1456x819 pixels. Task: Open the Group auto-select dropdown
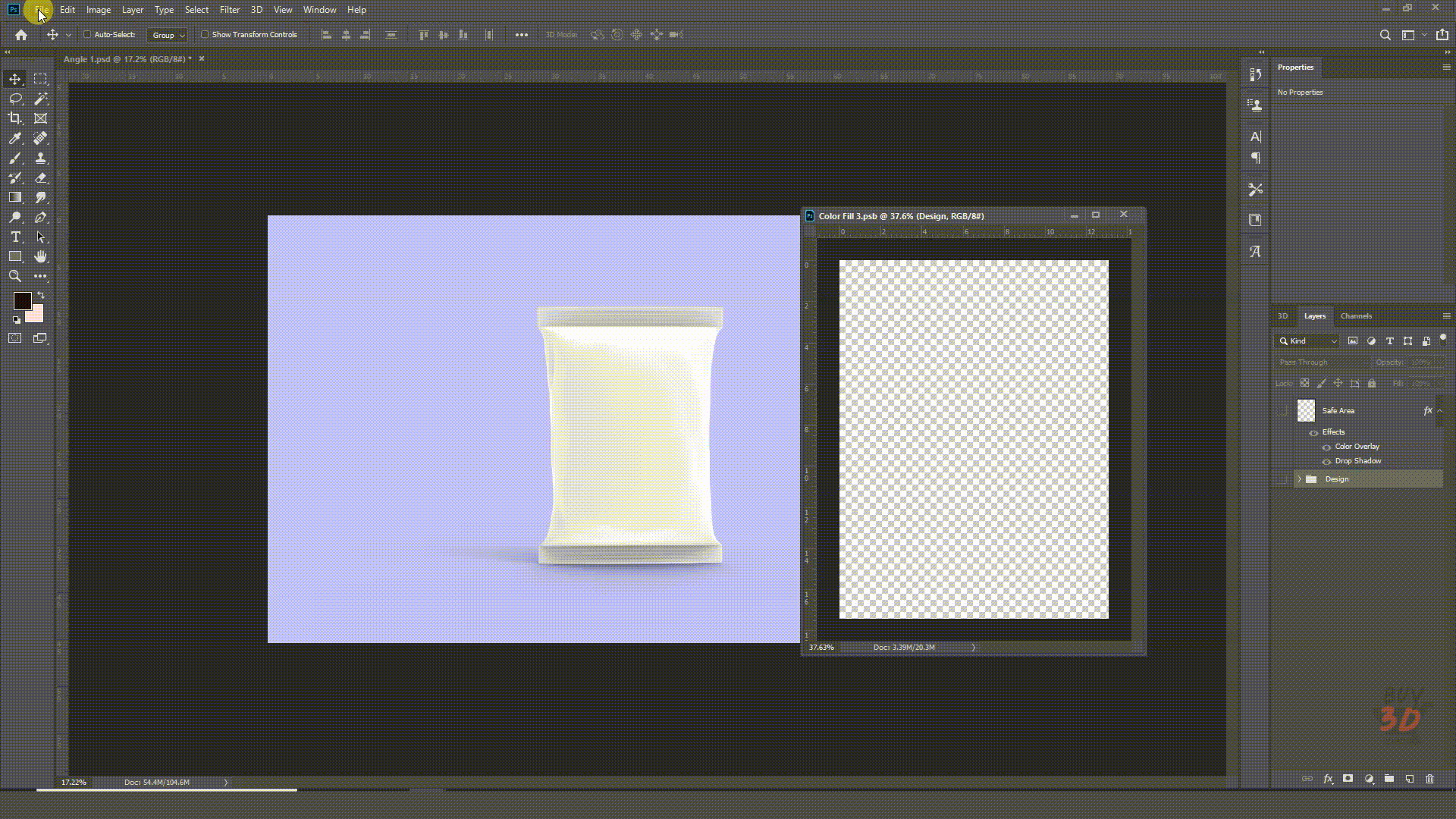pos(168,35)
